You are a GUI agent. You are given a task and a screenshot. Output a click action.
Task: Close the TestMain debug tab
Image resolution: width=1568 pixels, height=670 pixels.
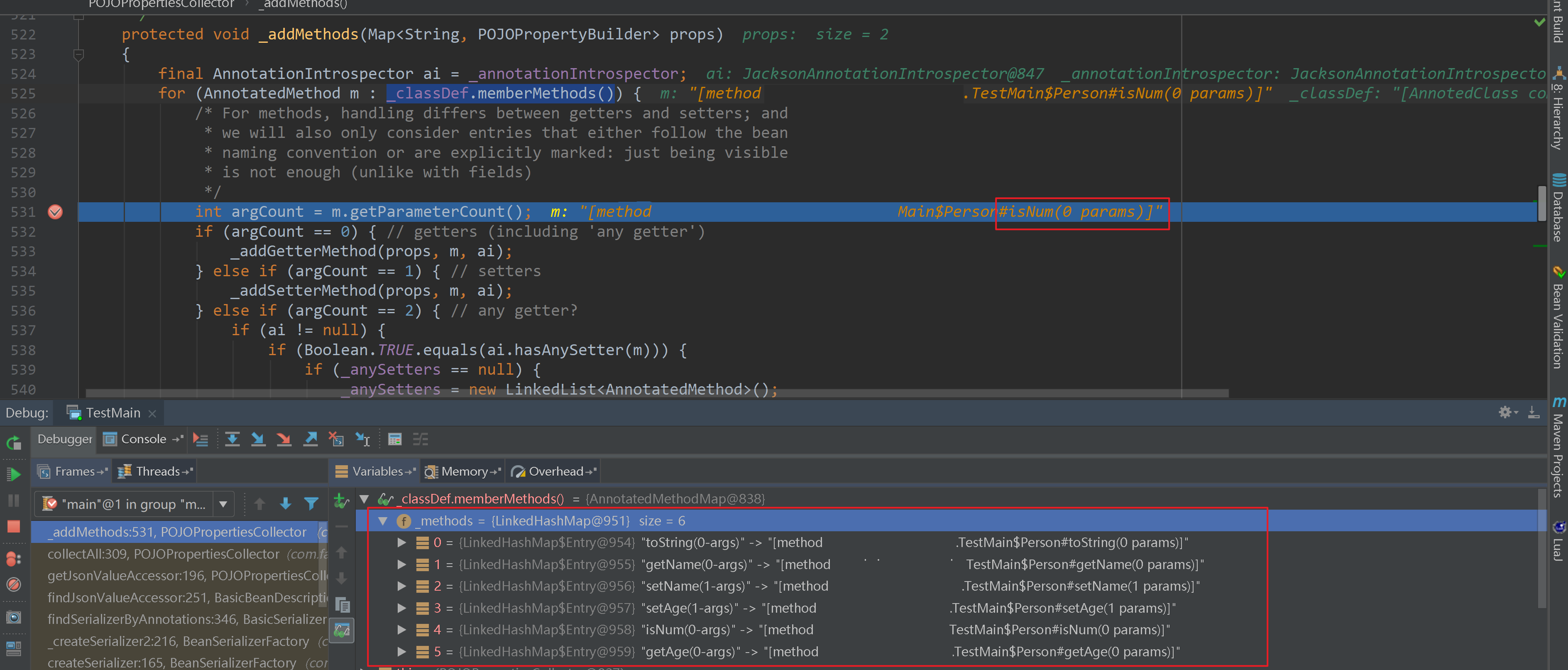click(152, 414)
